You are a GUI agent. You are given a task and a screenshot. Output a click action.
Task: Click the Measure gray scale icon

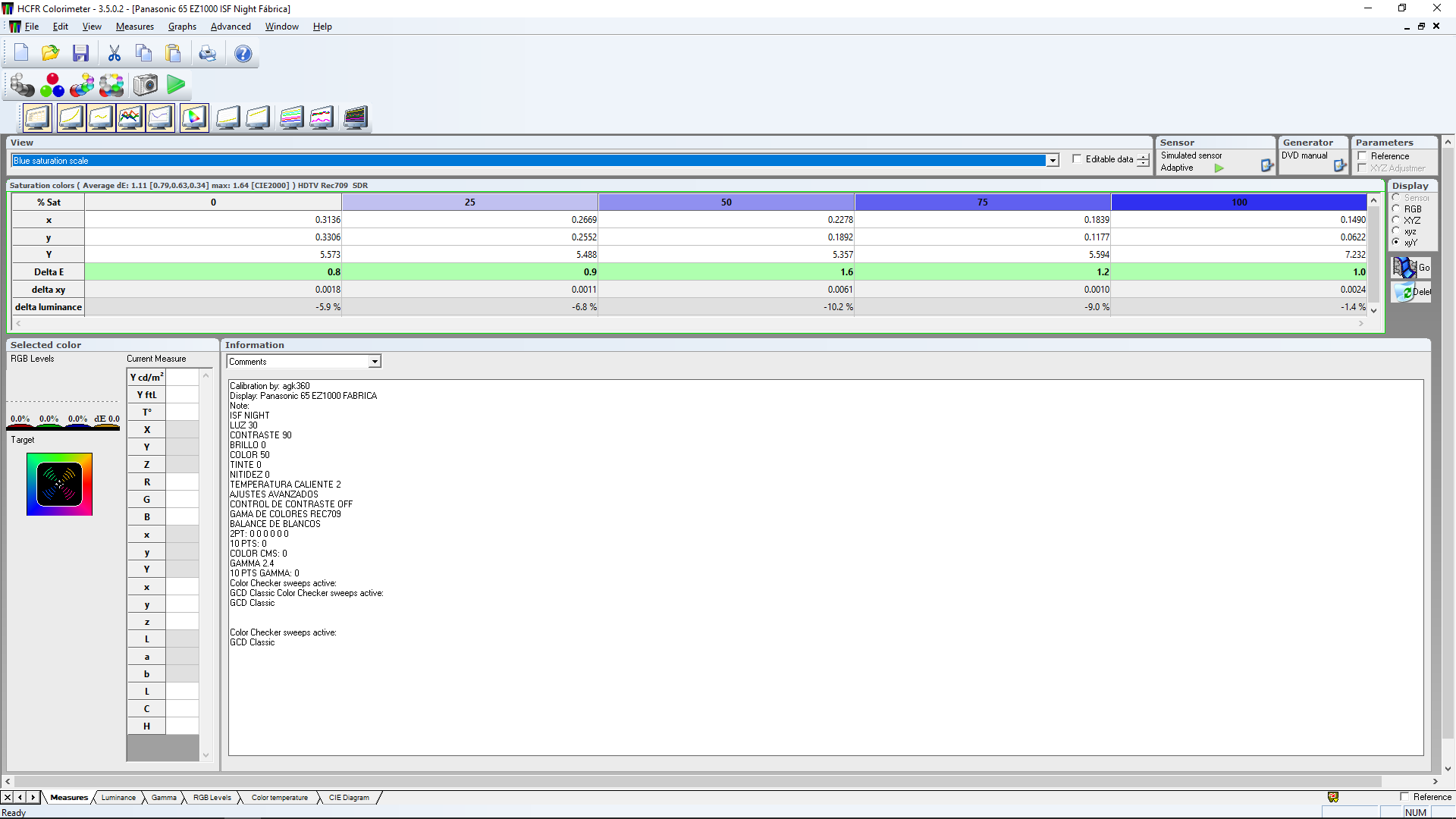coord(22,85)
